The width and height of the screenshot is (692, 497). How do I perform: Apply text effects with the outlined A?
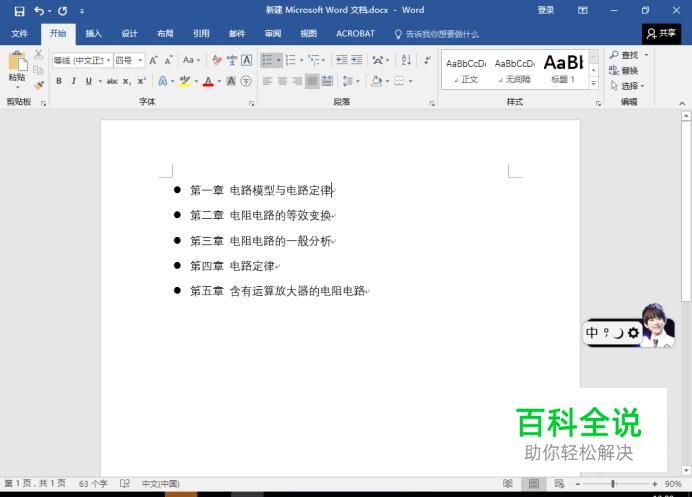pyautogui.click(x=163, y=81)
